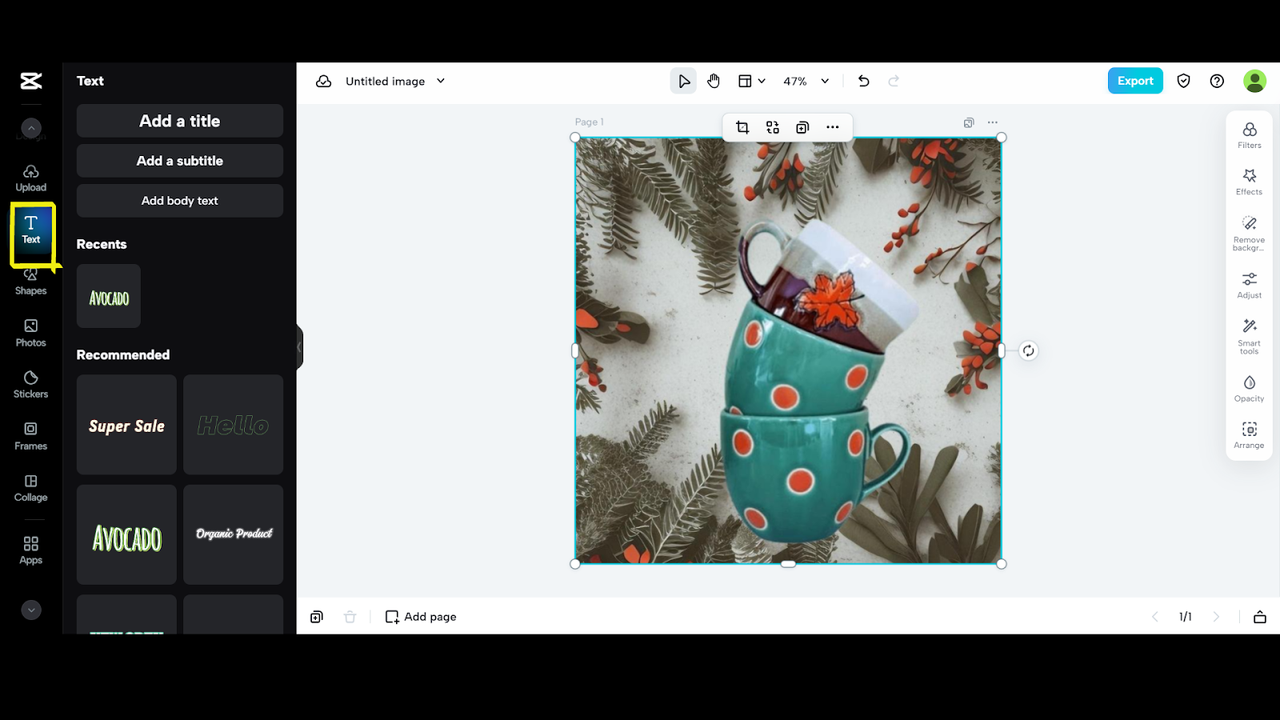
Task: Expand the project name dropdown arrow
Action: [x=441, y=81]
